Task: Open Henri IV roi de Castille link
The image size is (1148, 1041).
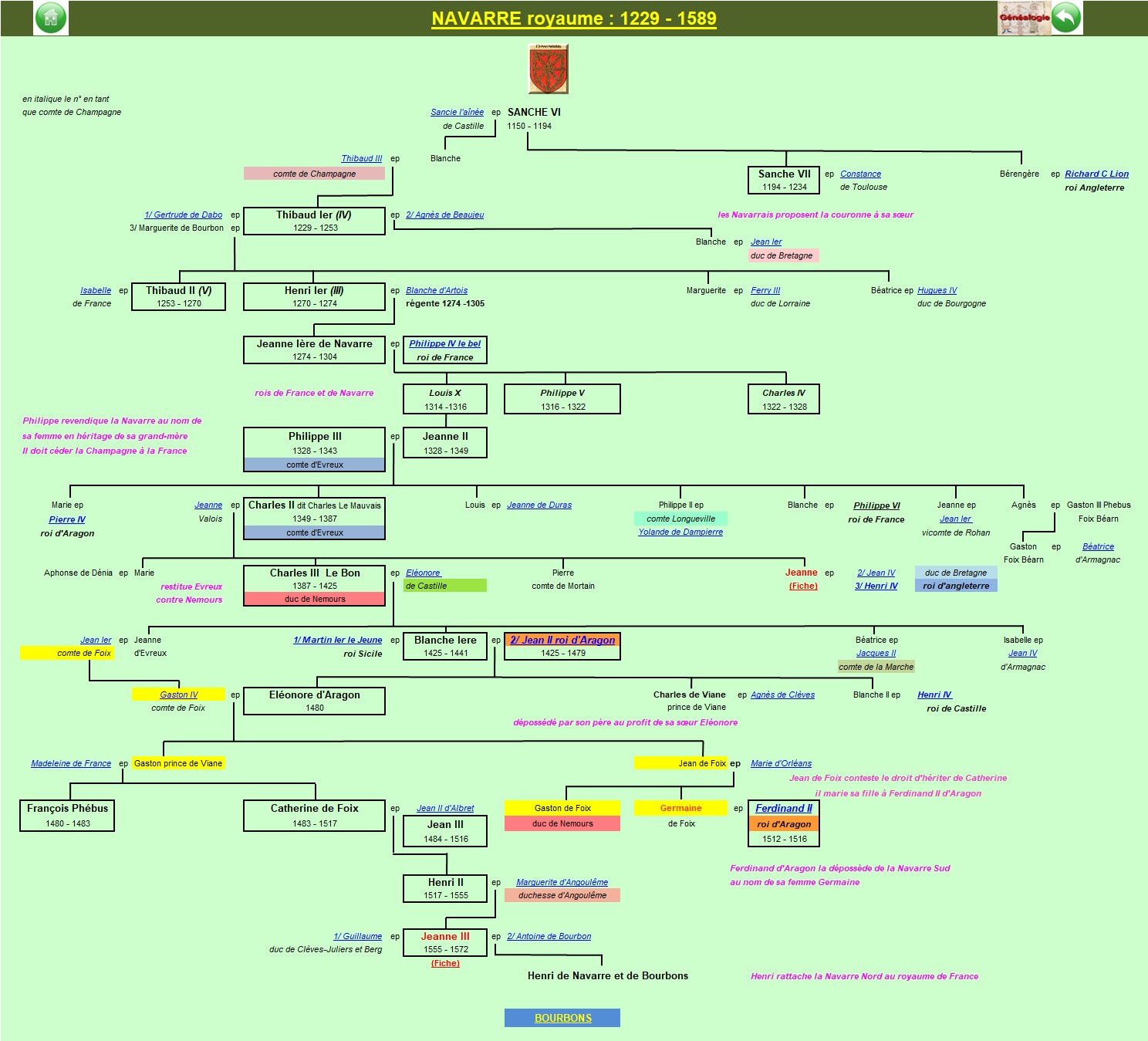Action: [934, 695]
